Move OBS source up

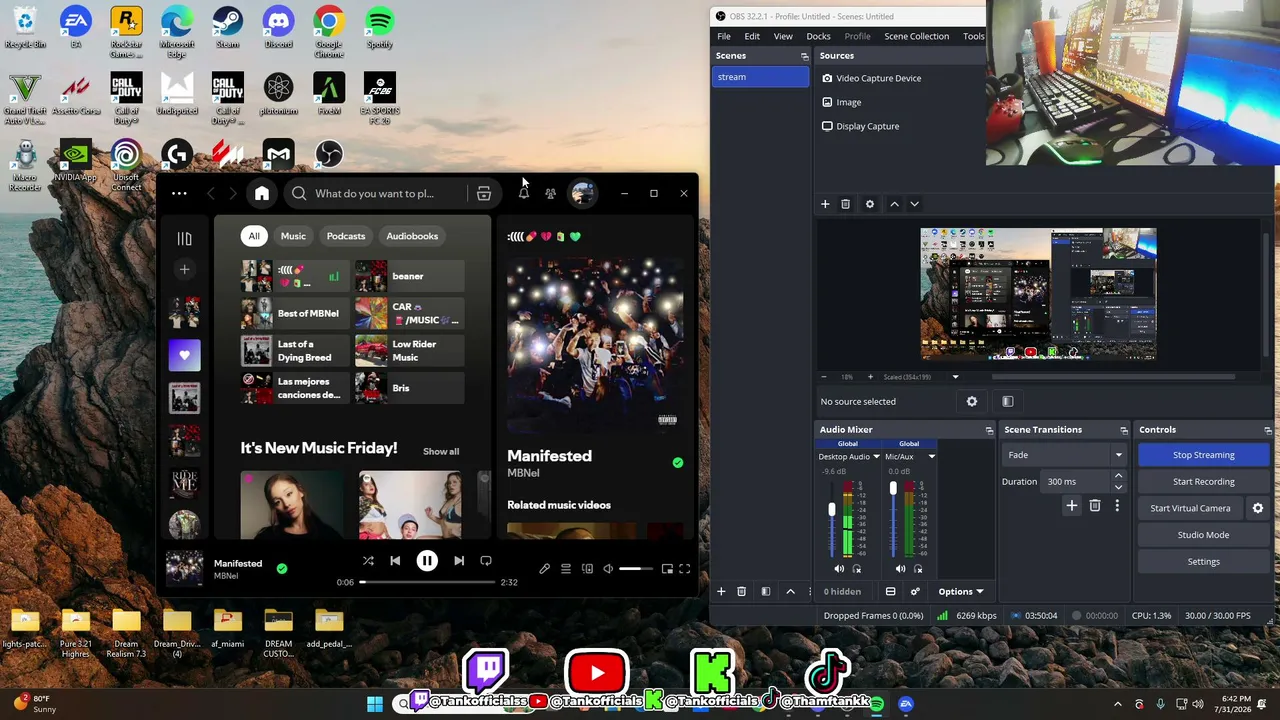(894, 204)
